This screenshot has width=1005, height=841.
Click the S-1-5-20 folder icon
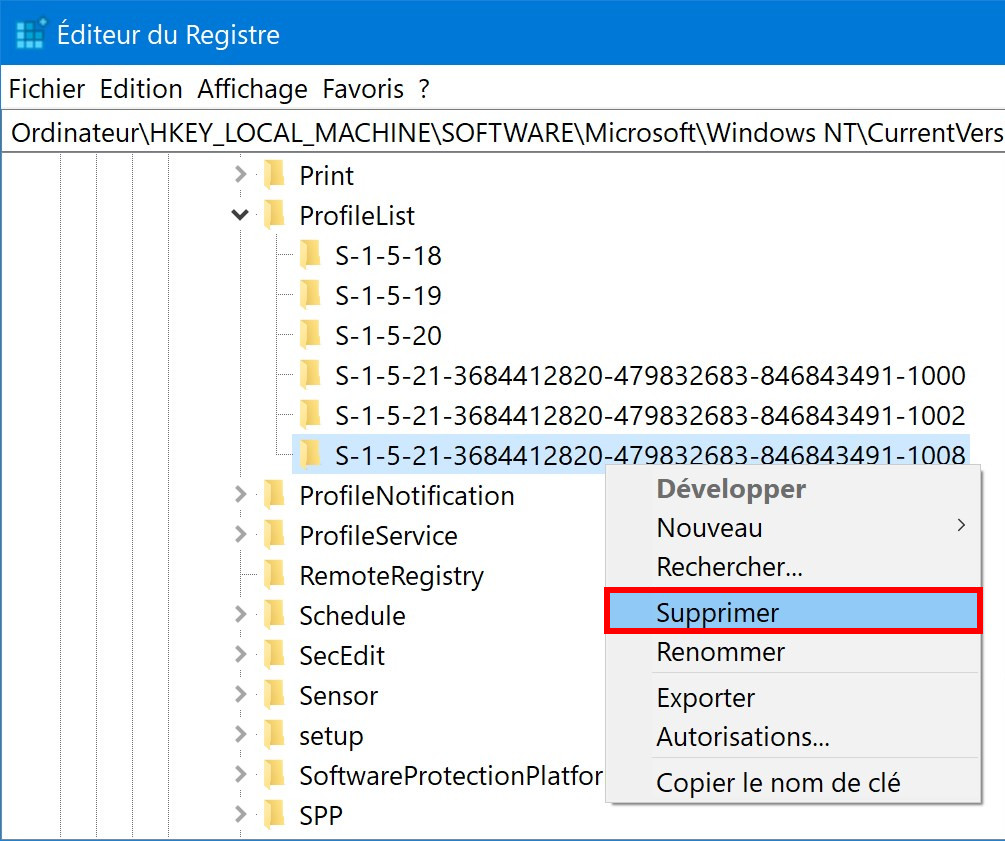[310, 335]
